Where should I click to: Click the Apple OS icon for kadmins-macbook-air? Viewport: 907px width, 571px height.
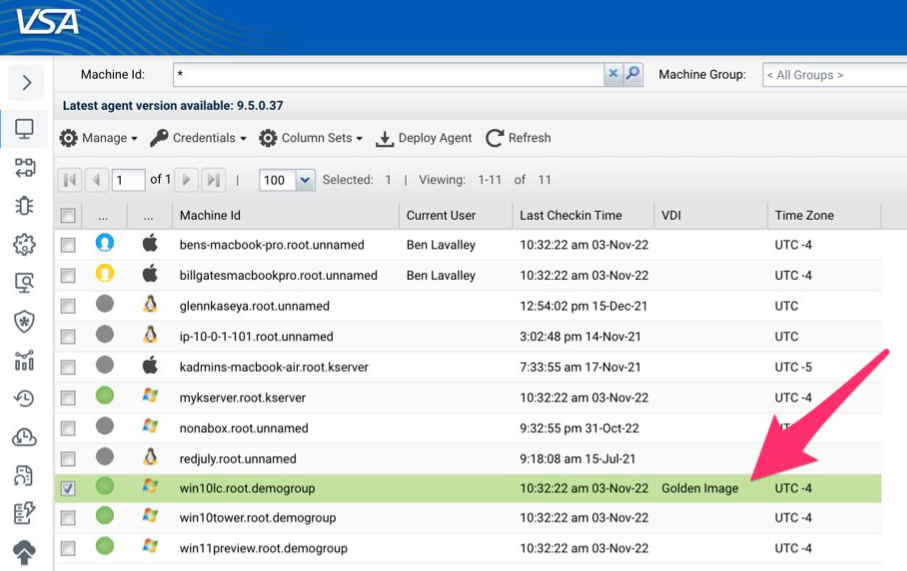tap(150, 365)
